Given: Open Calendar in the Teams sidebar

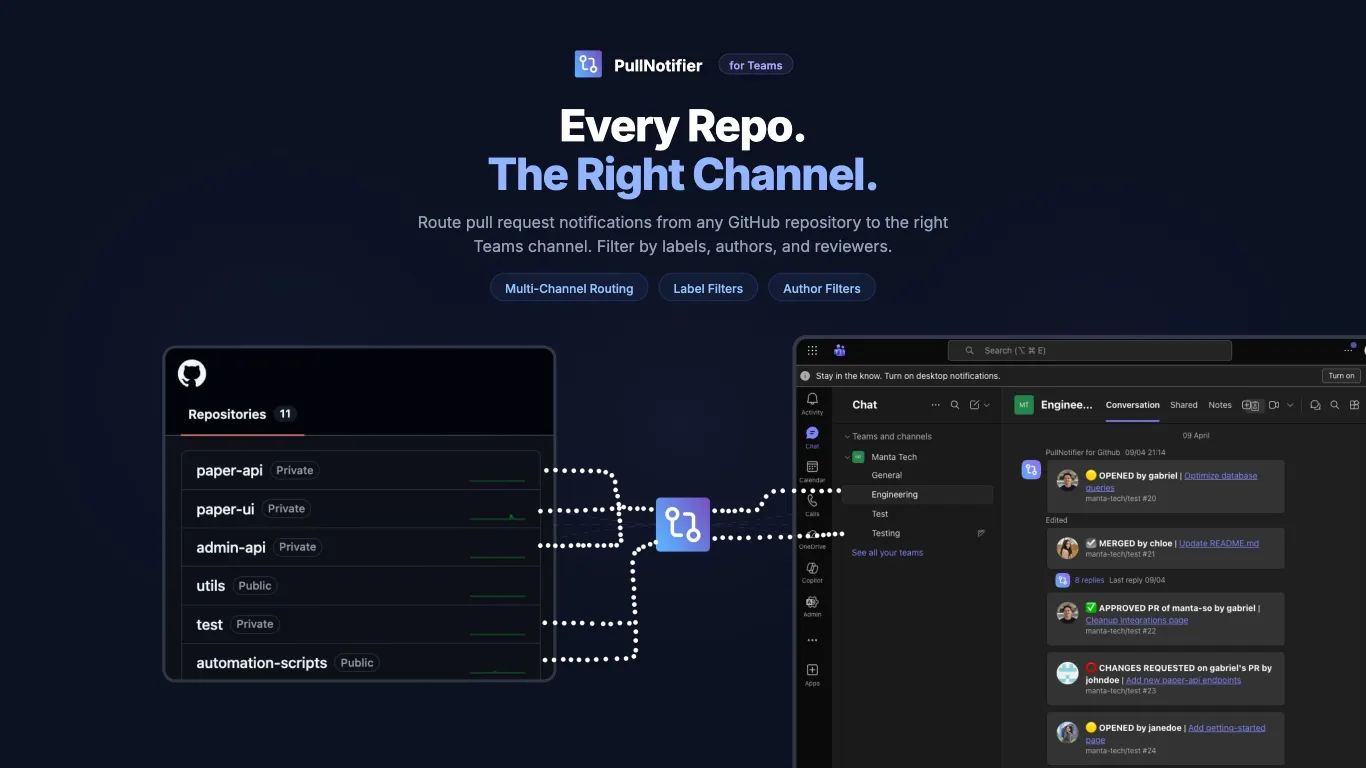Looking at the screenshot, I should [x=812, y=471].
